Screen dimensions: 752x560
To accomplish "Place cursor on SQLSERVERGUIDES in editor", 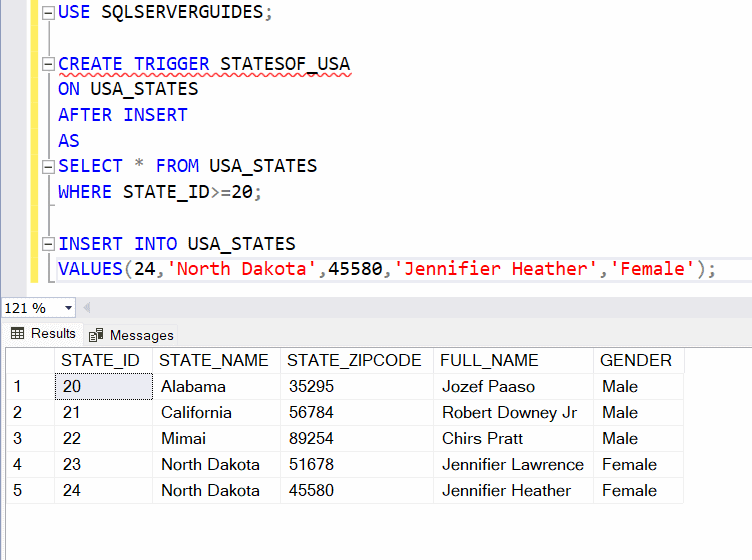I will click(182, 12).
